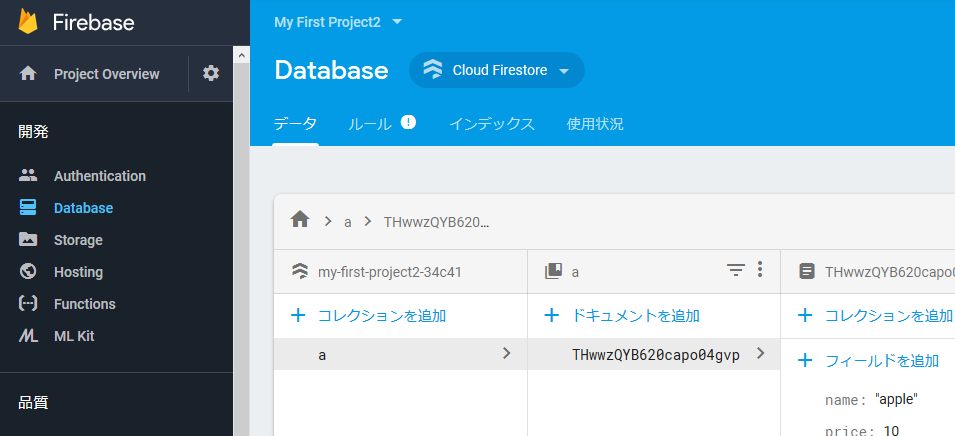
Task: Click plus icon in document column add collection
Action: 805,315
